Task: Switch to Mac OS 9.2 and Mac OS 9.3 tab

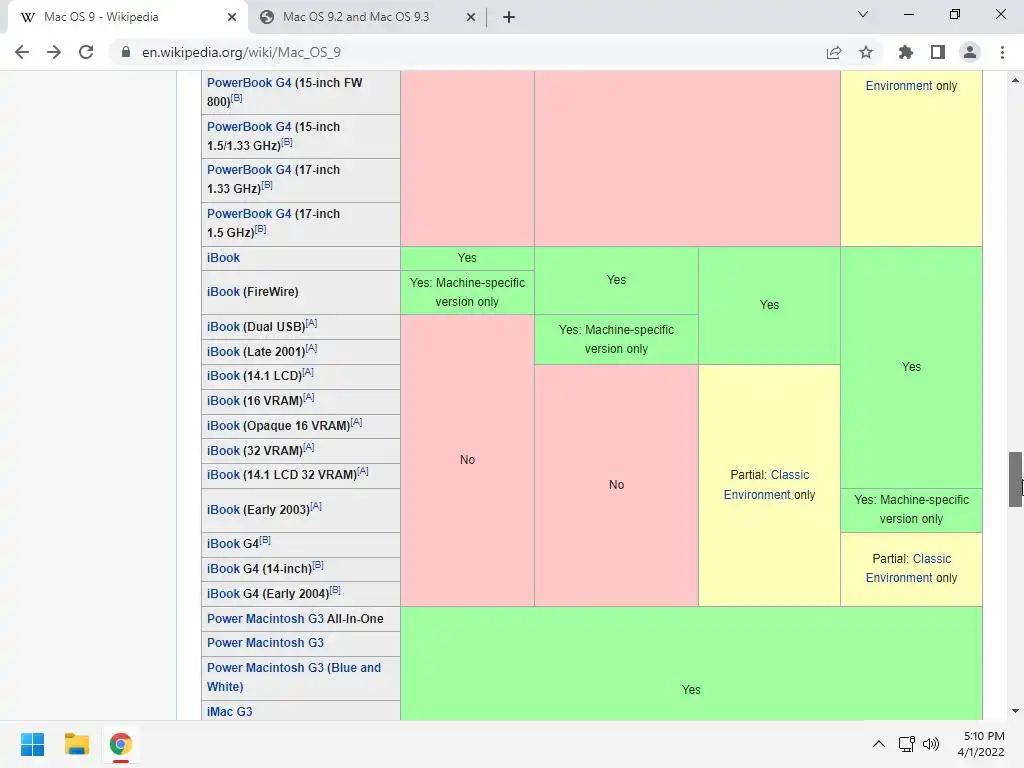Action: pyautogui.click(x=368, y=17)
